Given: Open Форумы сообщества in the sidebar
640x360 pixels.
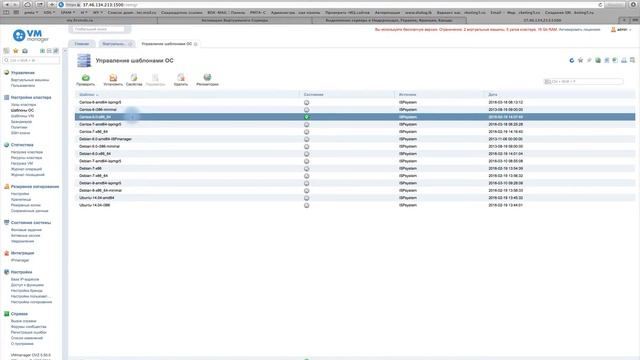Looking at the screenshot, I should (28, 327).
